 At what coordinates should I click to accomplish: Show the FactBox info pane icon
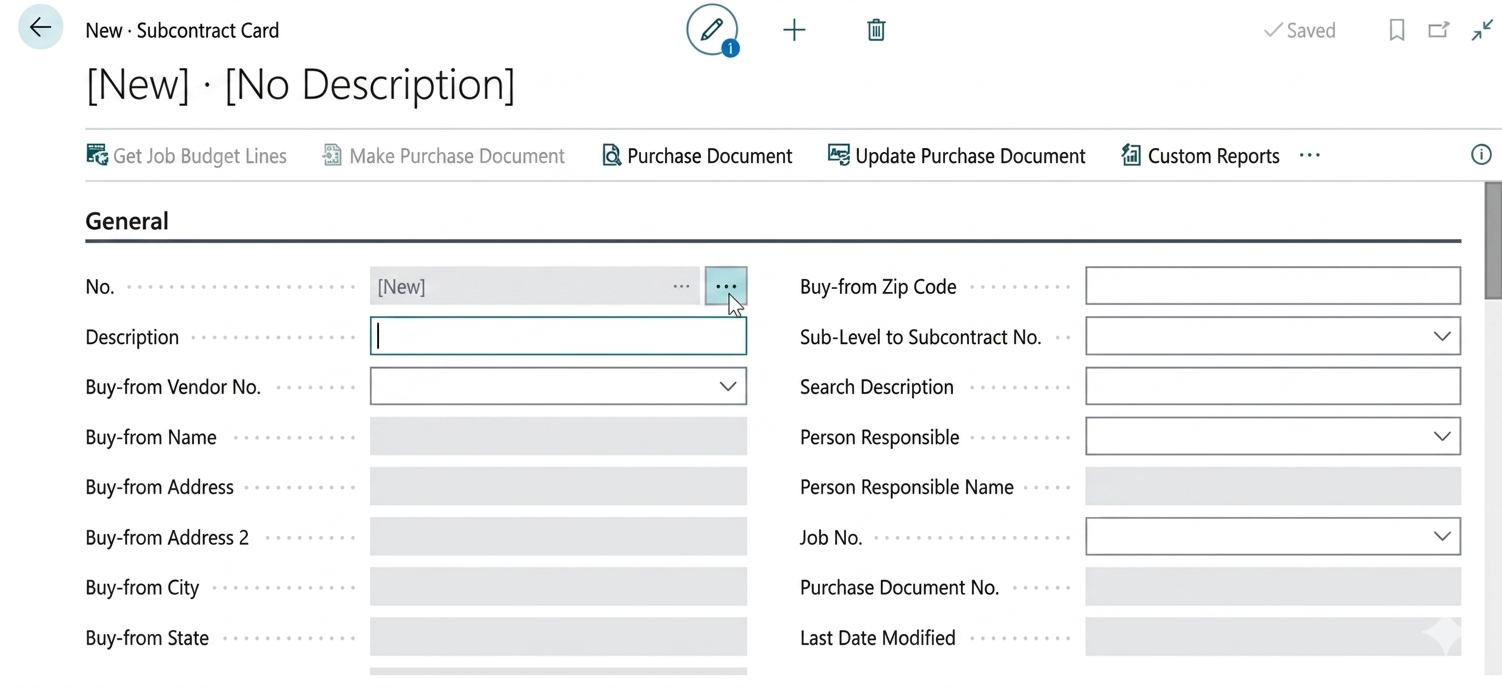tap(1481, 155)
